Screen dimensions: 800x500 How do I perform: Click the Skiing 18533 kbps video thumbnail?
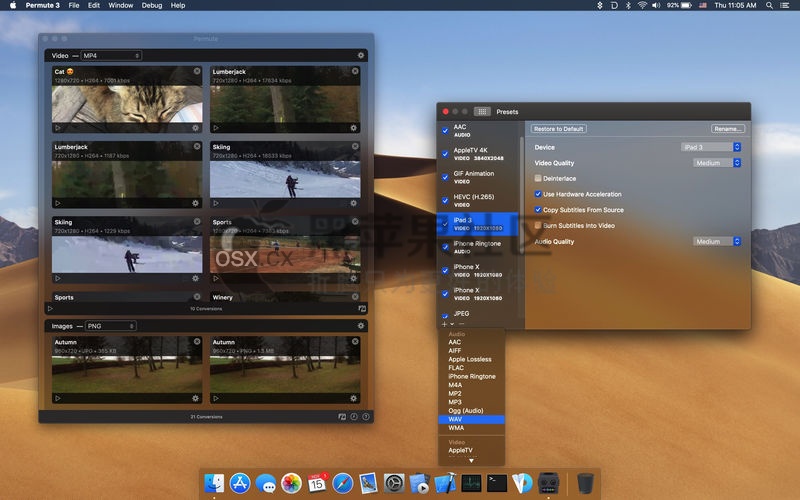click(285, 179)
